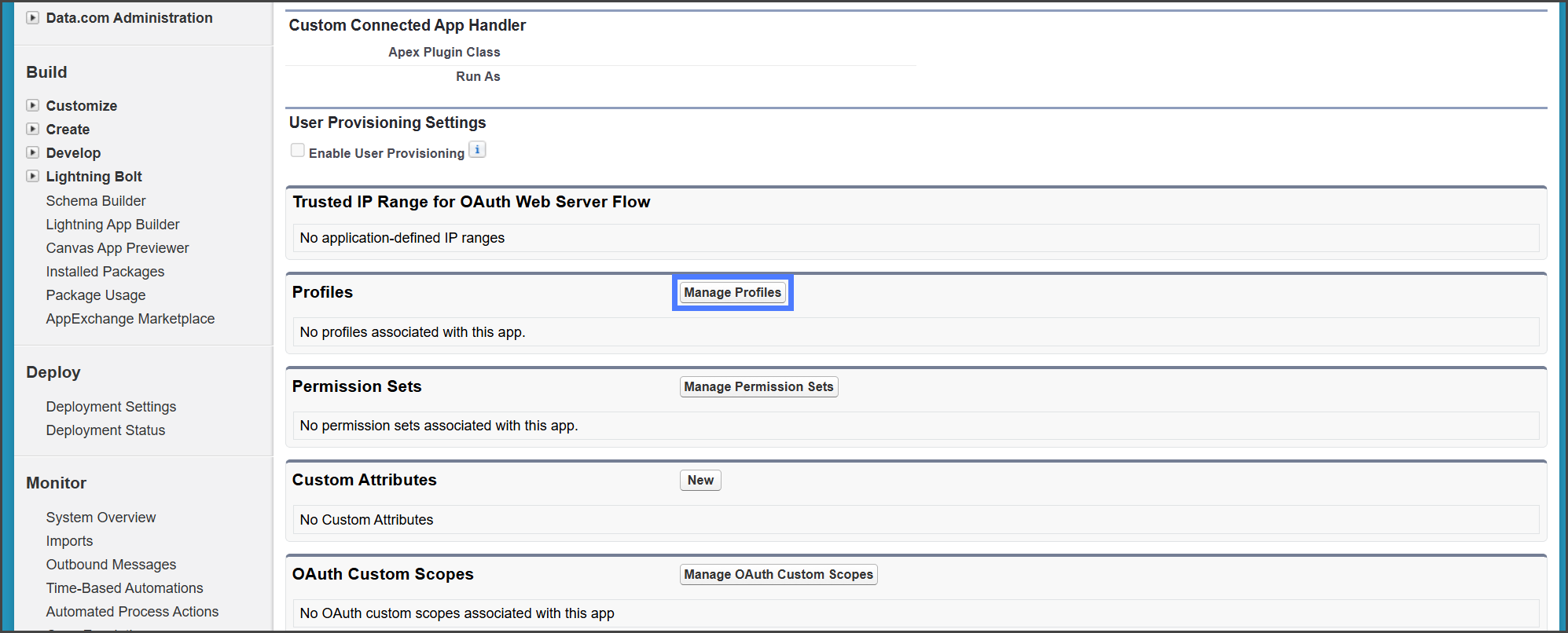1568x633 pixels.
Task: Open Manage OAuth Custom Scopes
Action: (777, 574)
